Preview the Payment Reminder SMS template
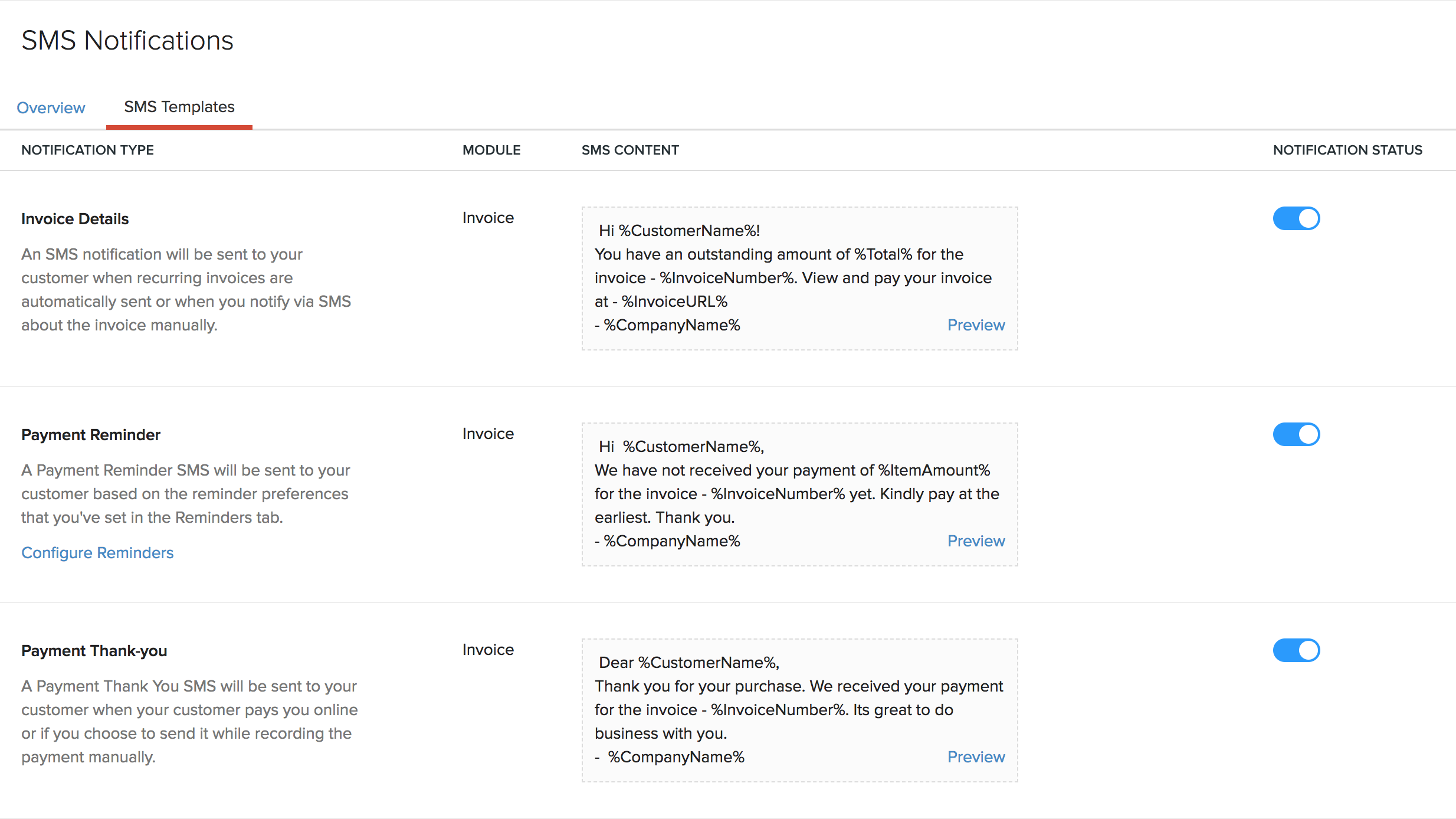This screenshot has width=1456, height=819. pos(976,541)
